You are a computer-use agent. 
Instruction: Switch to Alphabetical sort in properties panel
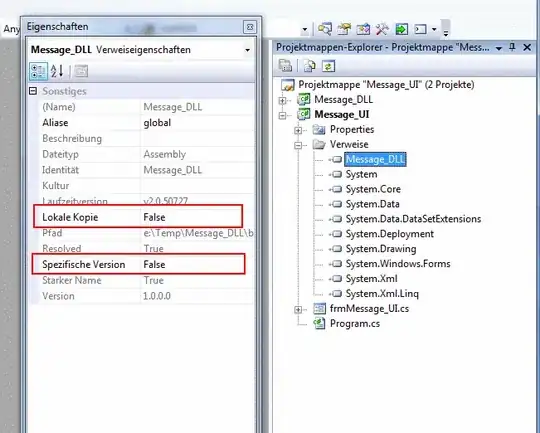click(x=57, y=71)
